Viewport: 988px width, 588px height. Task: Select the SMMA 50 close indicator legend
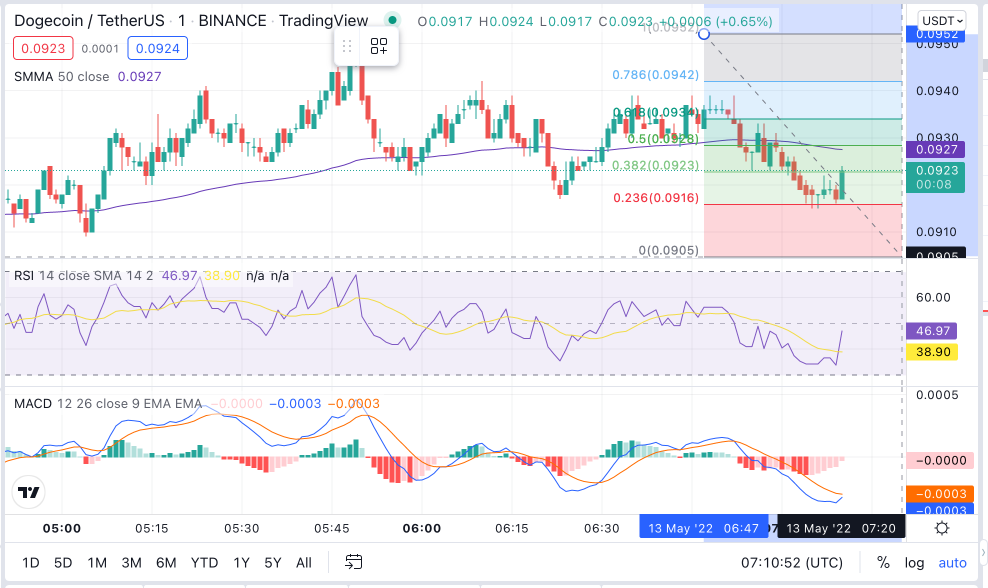[x=61, y=77]
